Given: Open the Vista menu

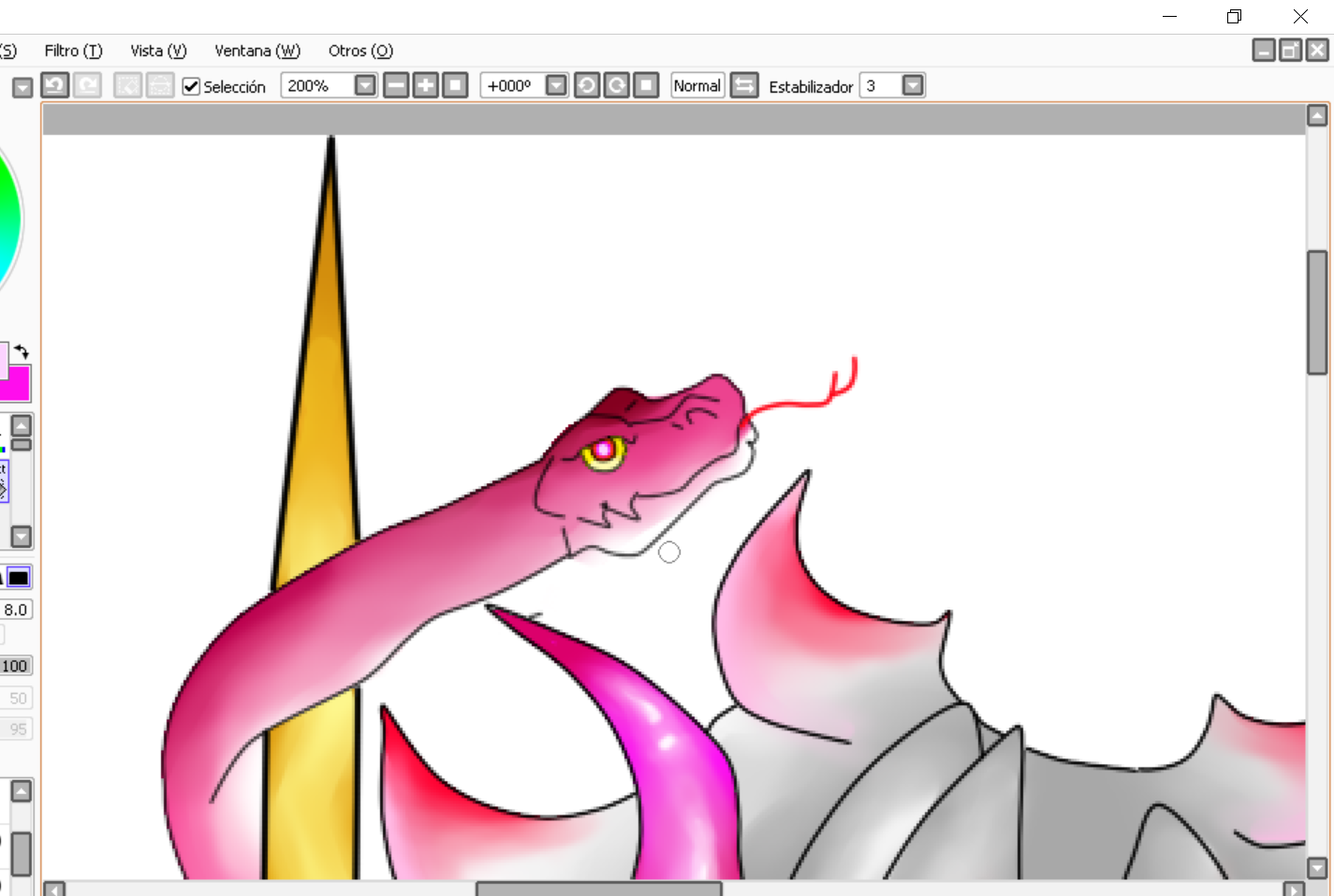Looking at the screenshot, I should tap(158, 51).
